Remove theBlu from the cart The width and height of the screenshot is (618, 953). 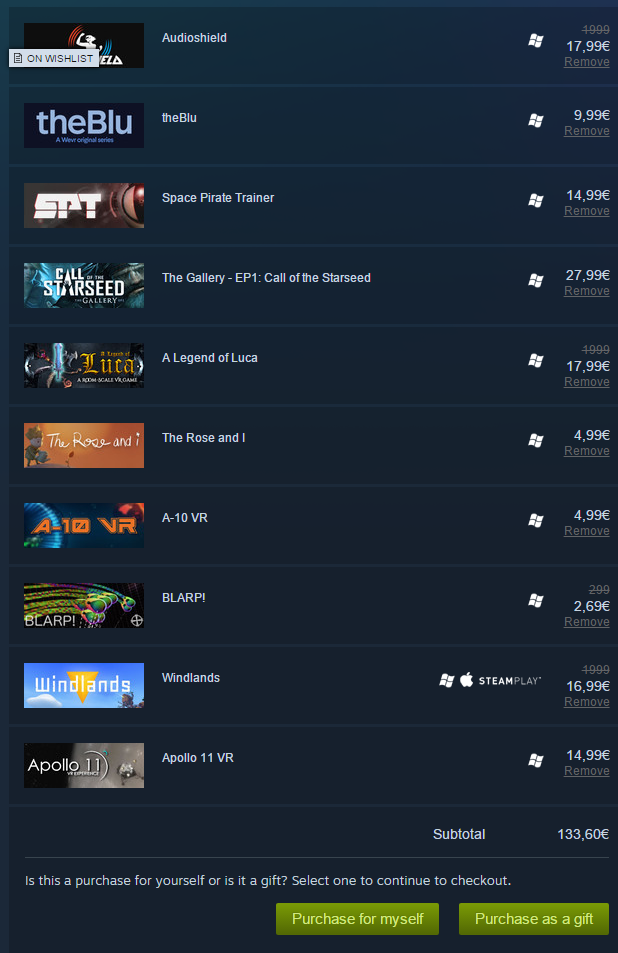pyautogui.click(x=586, y=131)
